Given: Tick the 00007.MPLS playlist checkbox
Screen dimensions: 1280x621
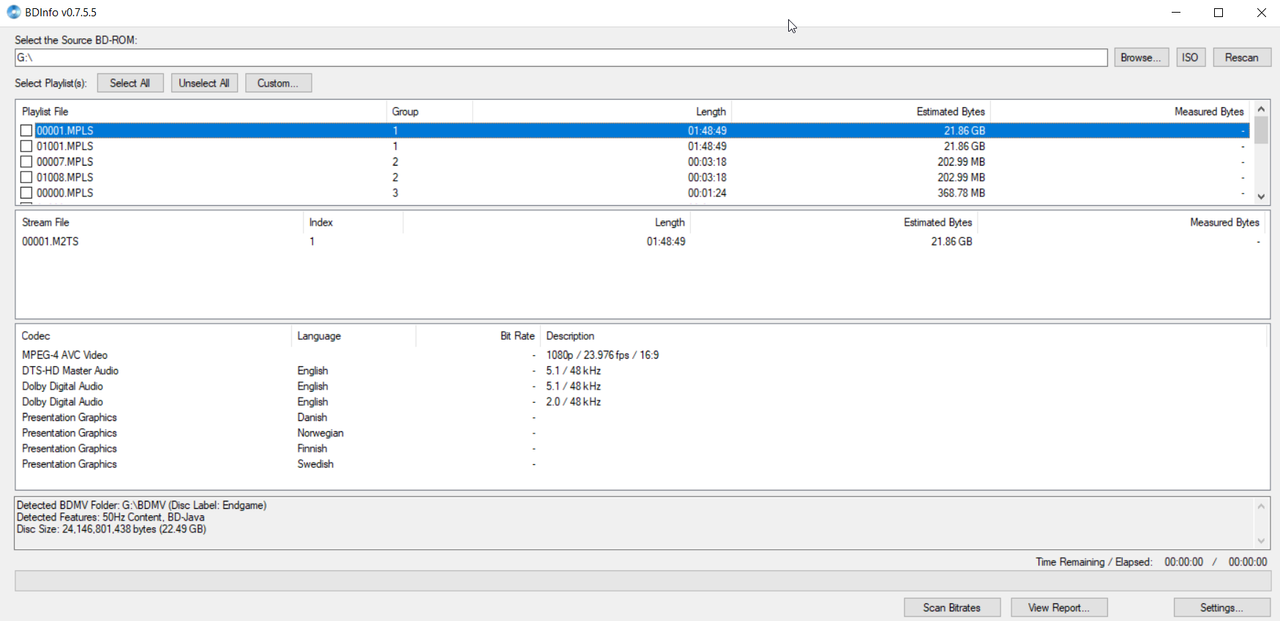Looking at the screenshot, I should pos(27,162).
